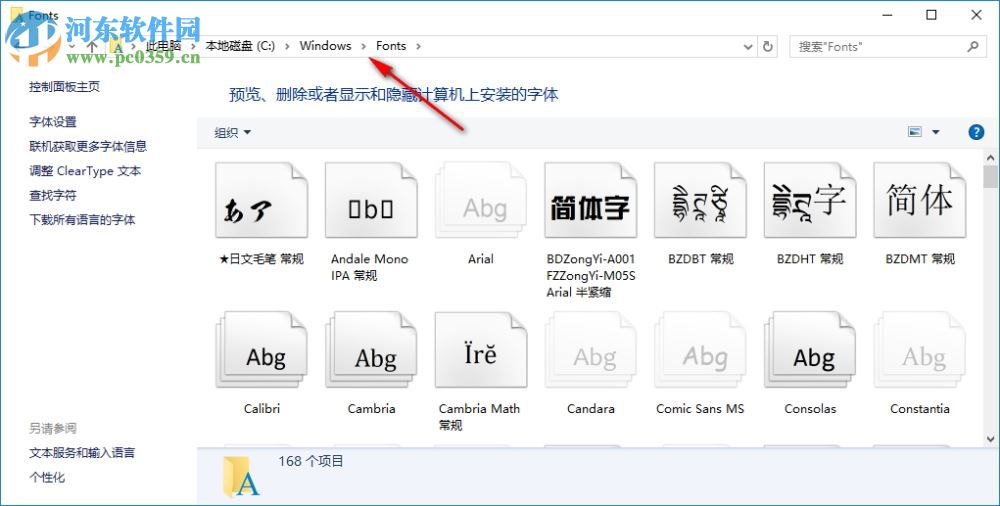1000x506 pixels.
Task: Click the Arial label text
Action: [481, 259]
